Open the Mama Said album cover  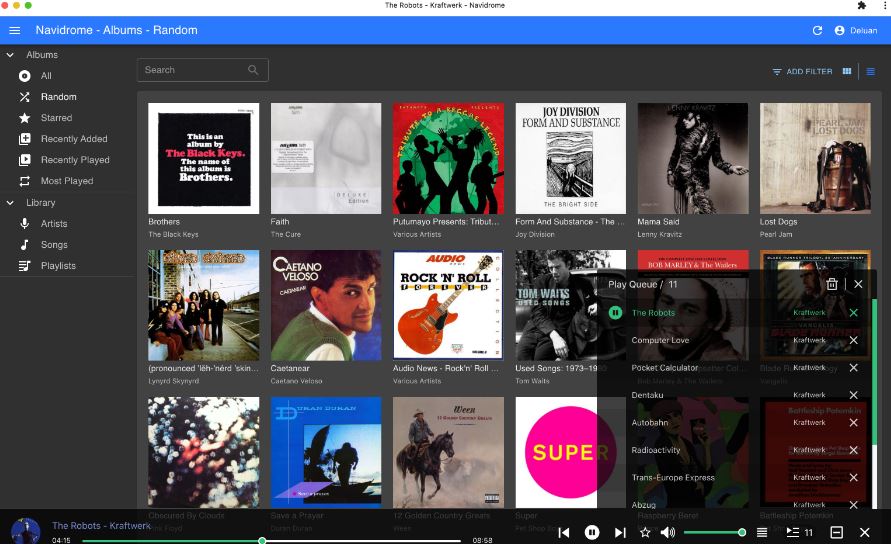coord(693,158)
